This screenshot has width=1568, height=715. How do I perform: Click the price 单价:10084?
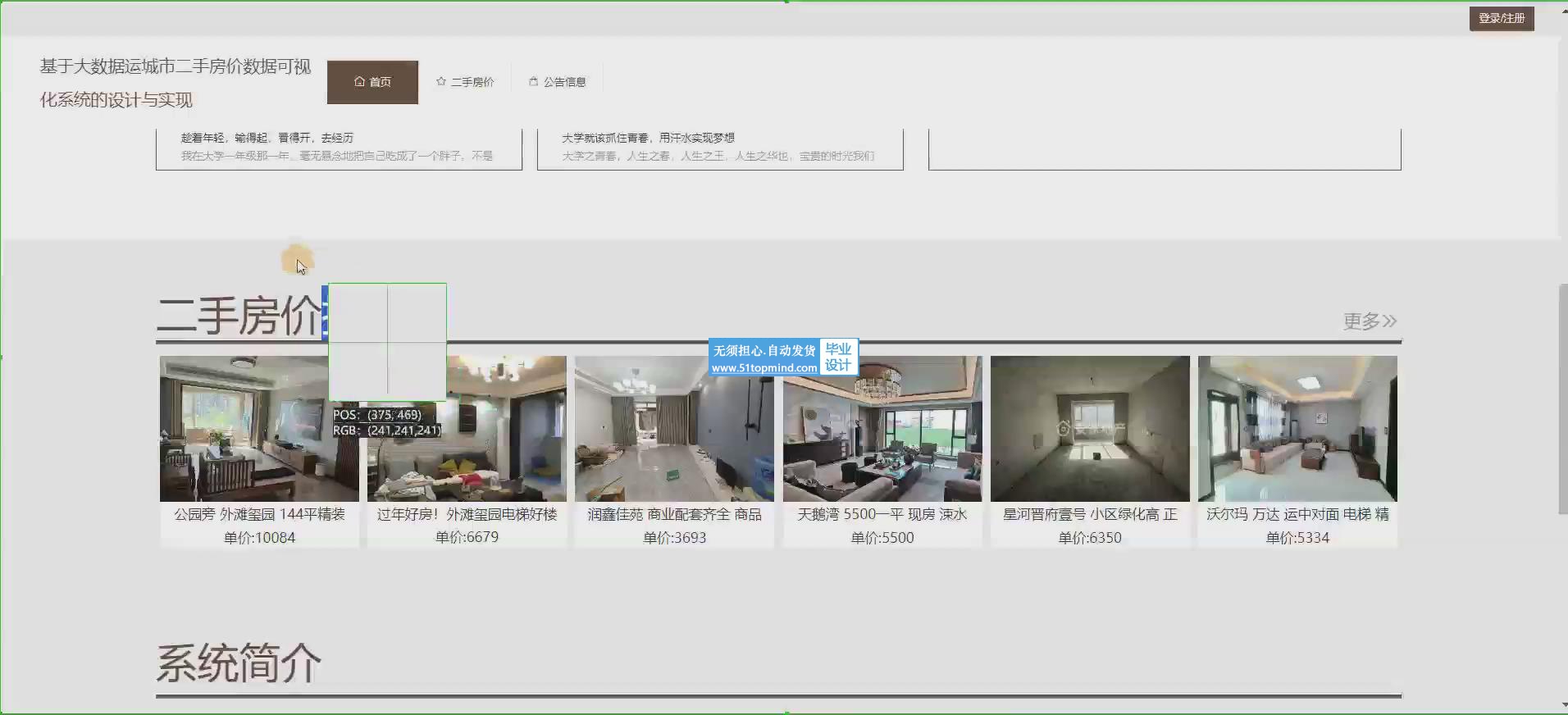click(259, 538)
